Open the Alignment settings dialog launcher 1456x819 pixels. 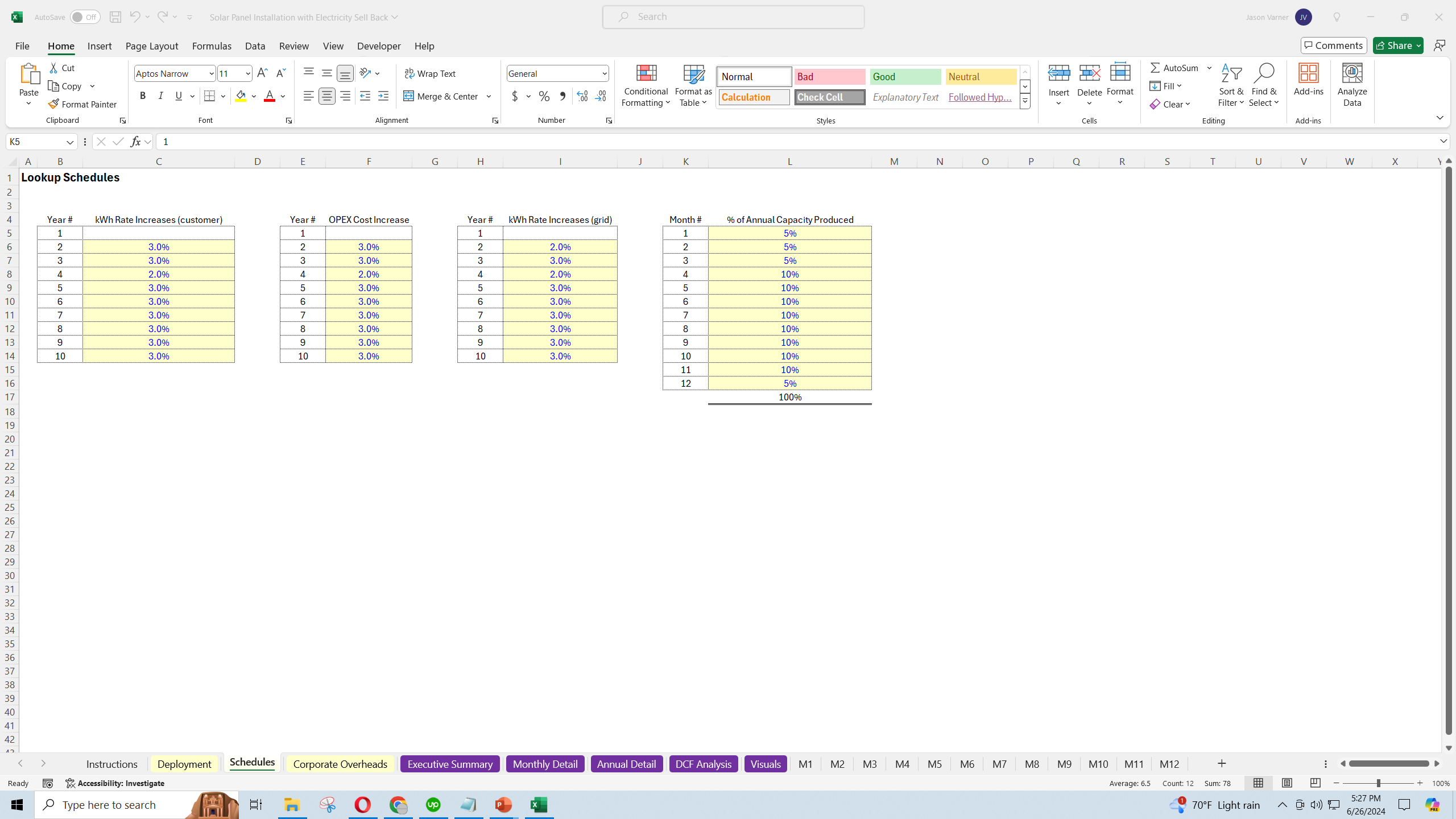(x=495, y=121)
